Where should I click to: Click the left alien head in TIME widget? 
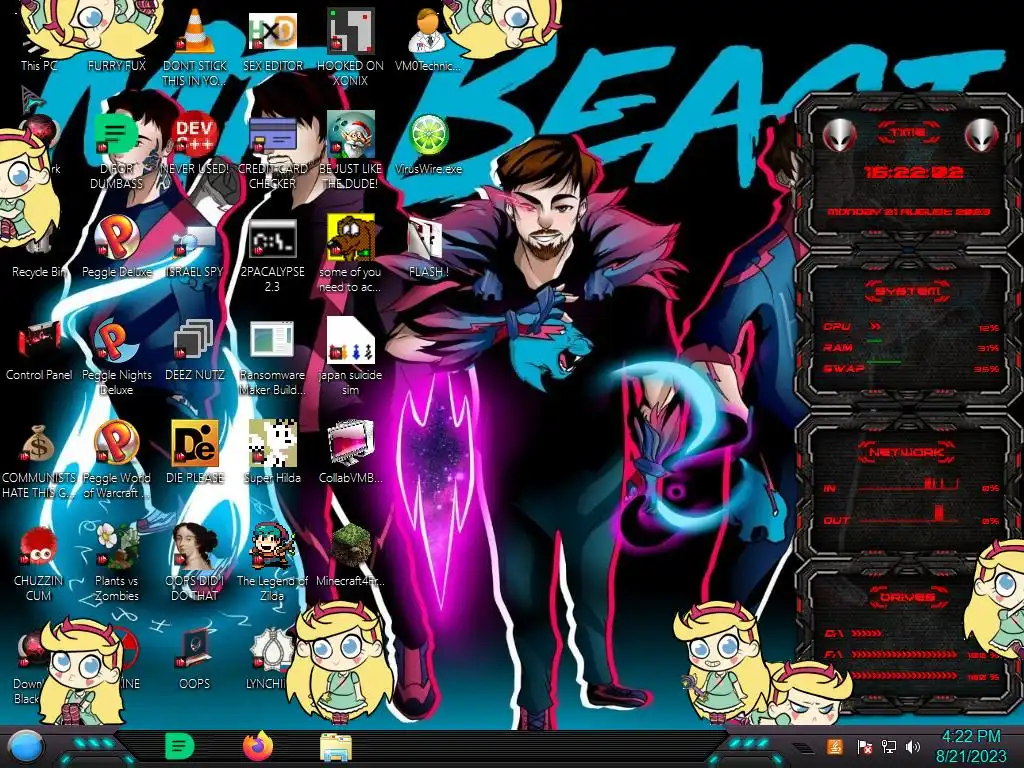pyautogui.click(x=839, y=135)
